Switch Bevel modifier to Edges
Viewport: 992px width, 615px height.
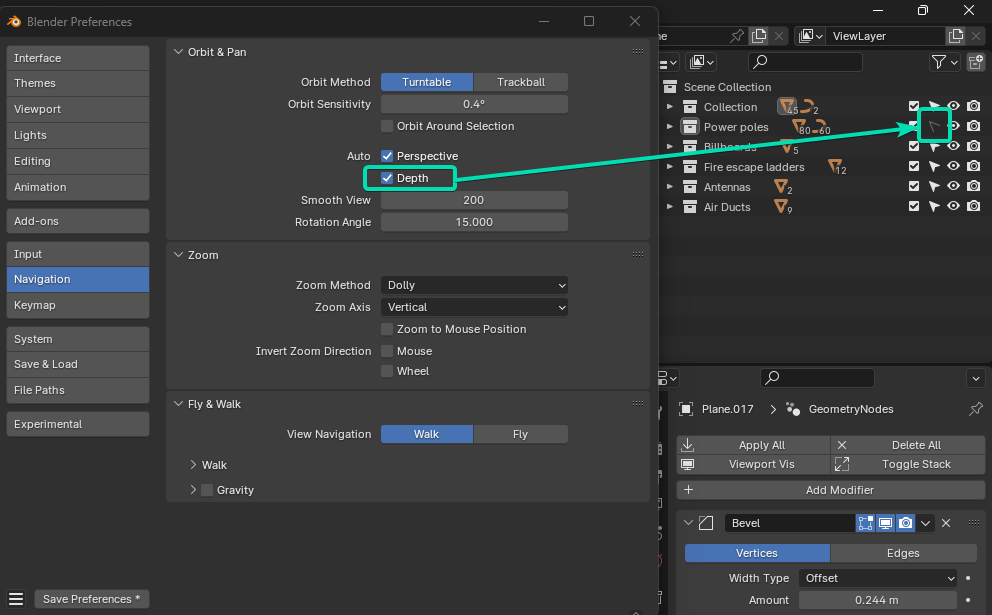coord(903,554)
